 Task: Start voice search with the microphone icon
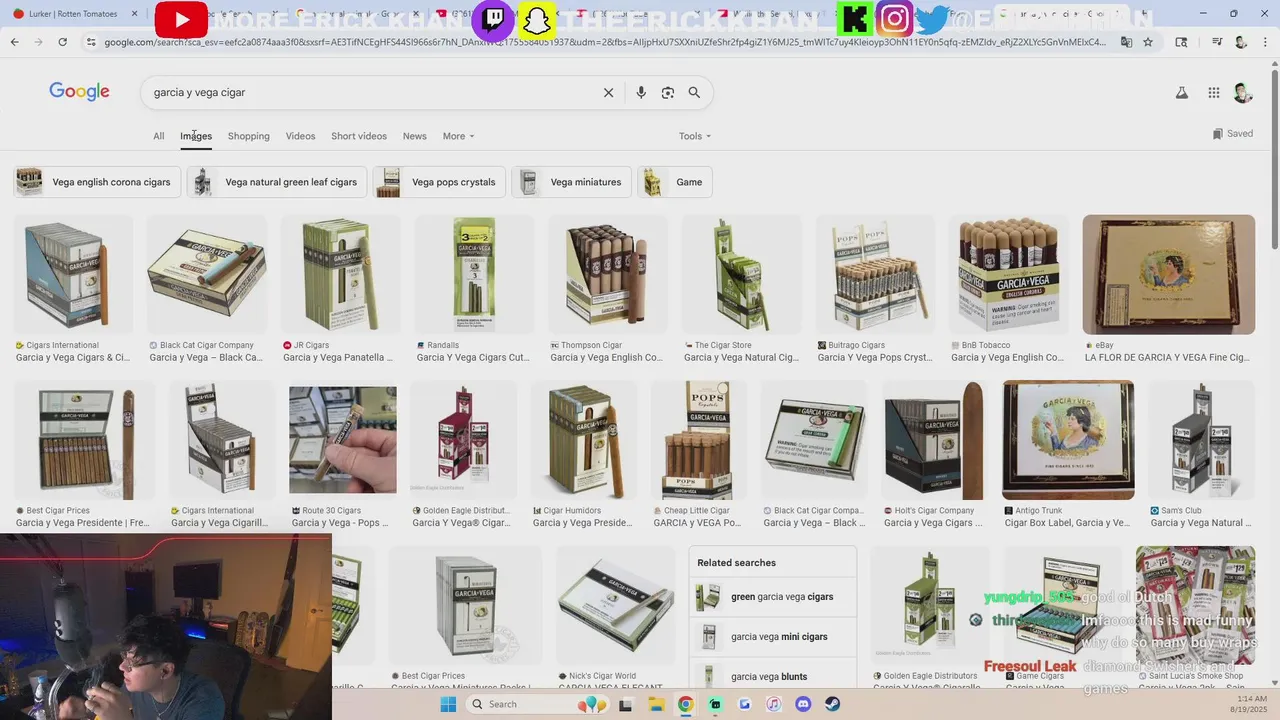pyautogui.click(x=641, y=92)
